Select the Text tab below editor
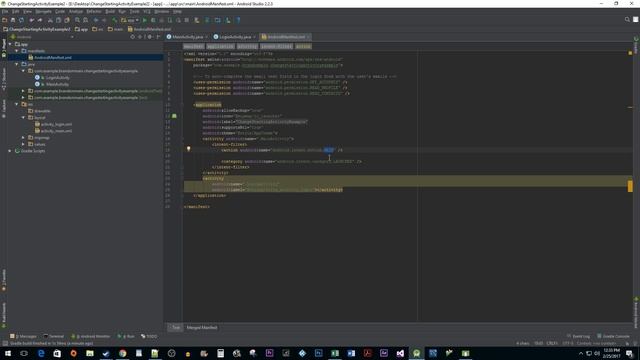Viewport: 640px width, 360px height. [176, 327]
